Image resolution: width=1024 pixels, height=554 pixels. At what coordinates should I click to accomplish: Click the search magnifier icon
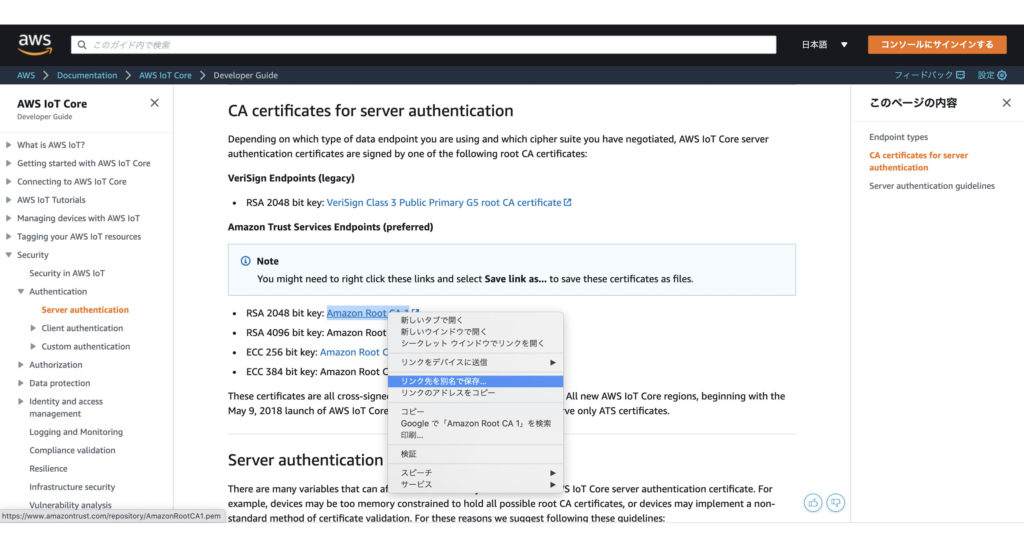tap(81, 45)
